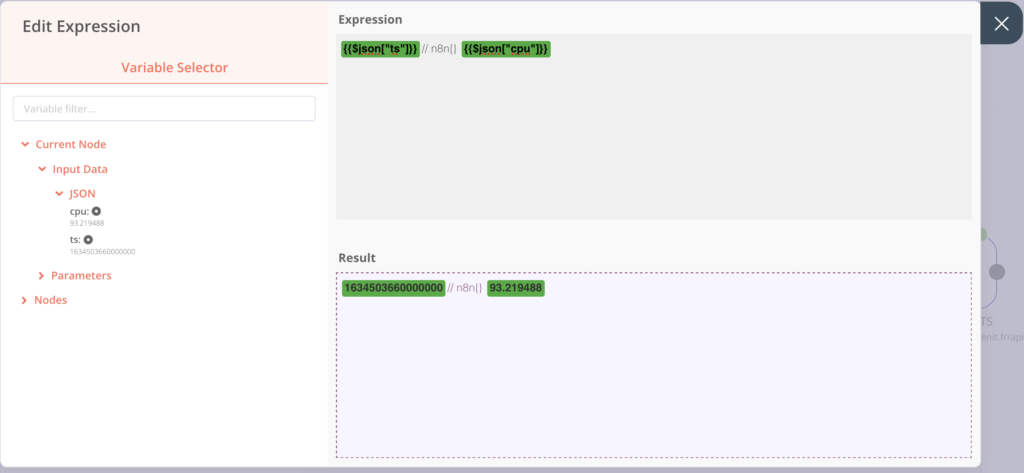Click the JSON tree label
1024x473 pixels.
coord(83,194)
